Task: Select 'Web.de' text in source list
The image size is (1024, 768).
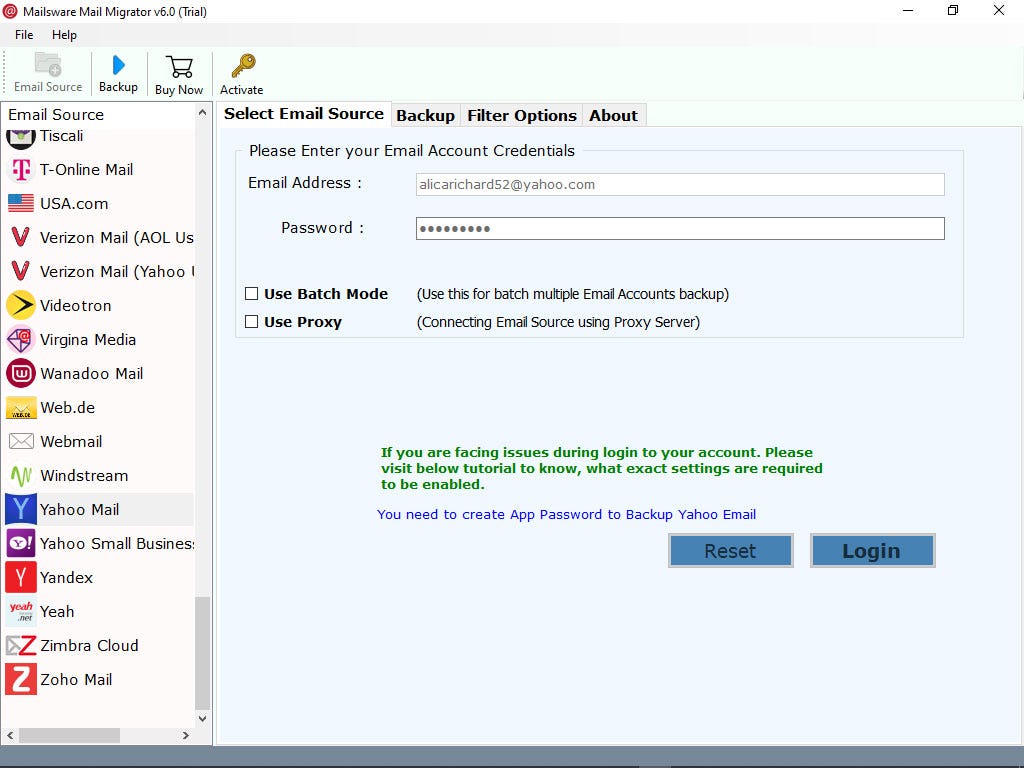Action: point(67,408)
